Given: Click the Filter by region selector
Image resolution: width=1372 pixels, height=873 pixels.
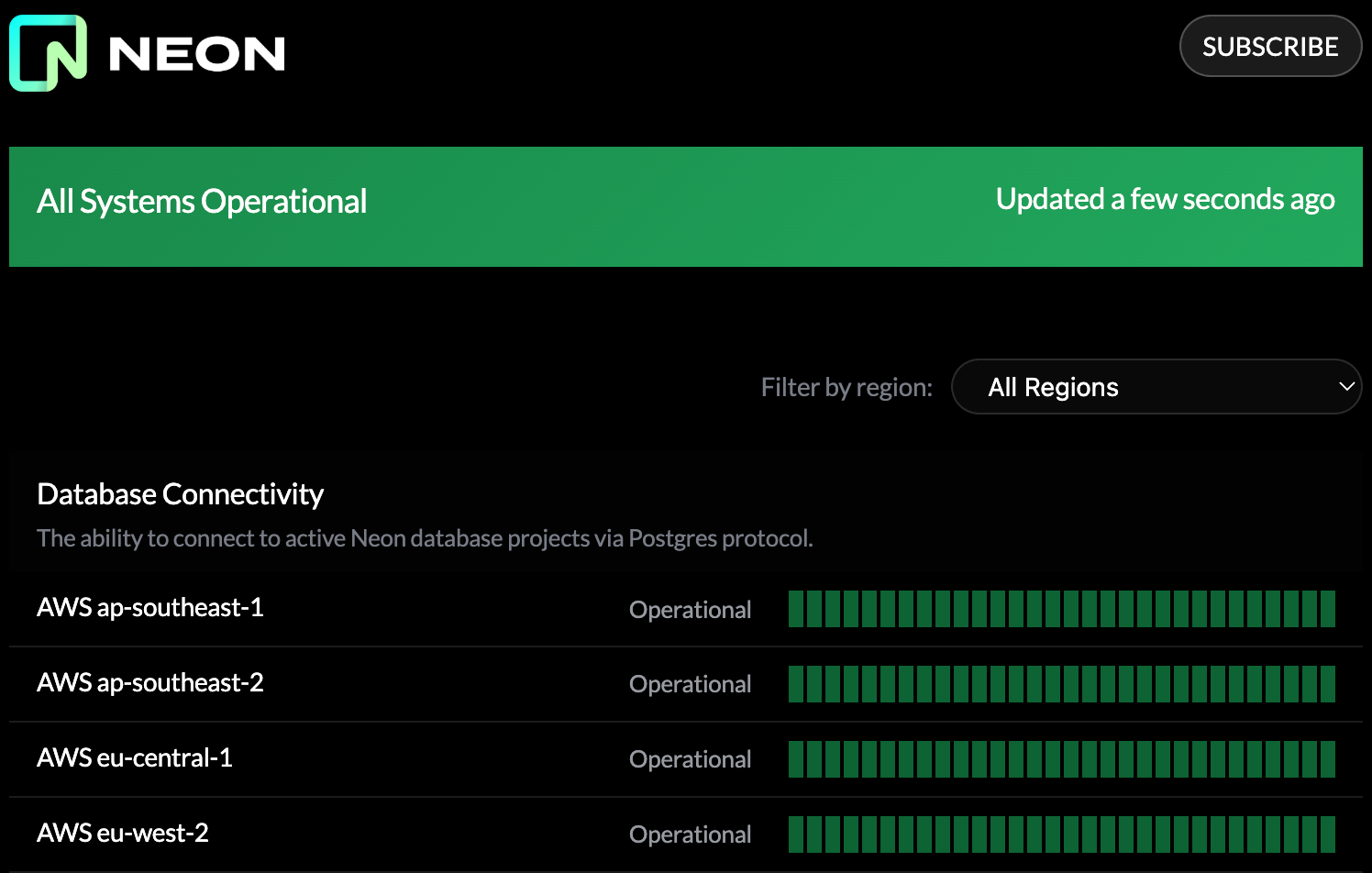Looking at the screenshot, I should point(1156,386).
